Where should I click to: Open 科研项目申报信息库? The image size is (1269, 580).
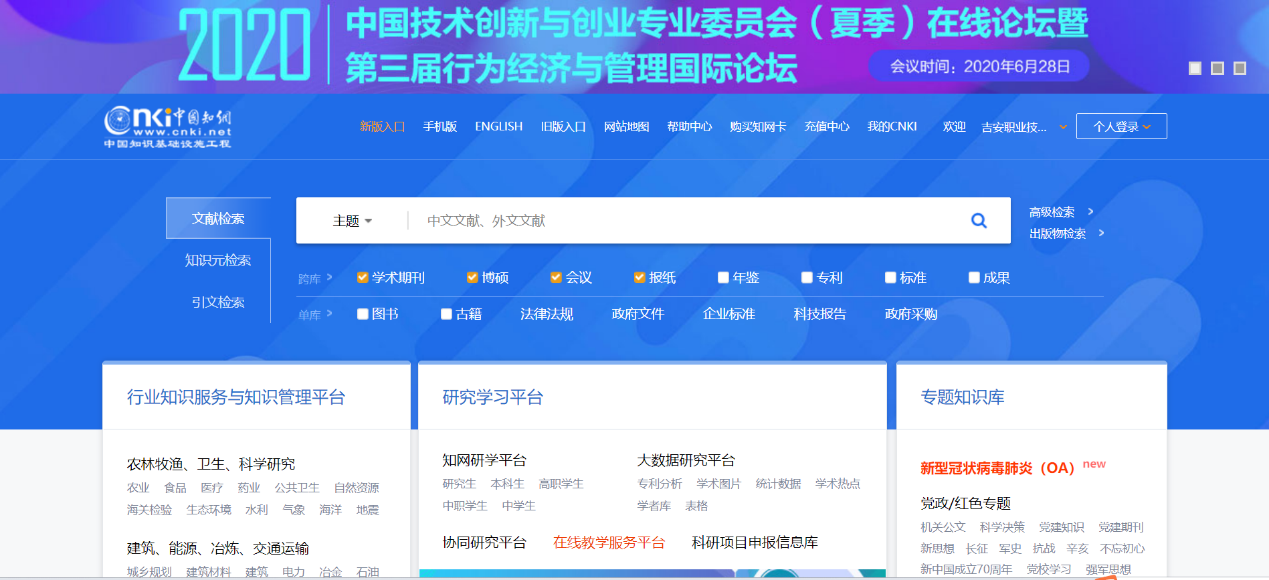pos(755,542)
